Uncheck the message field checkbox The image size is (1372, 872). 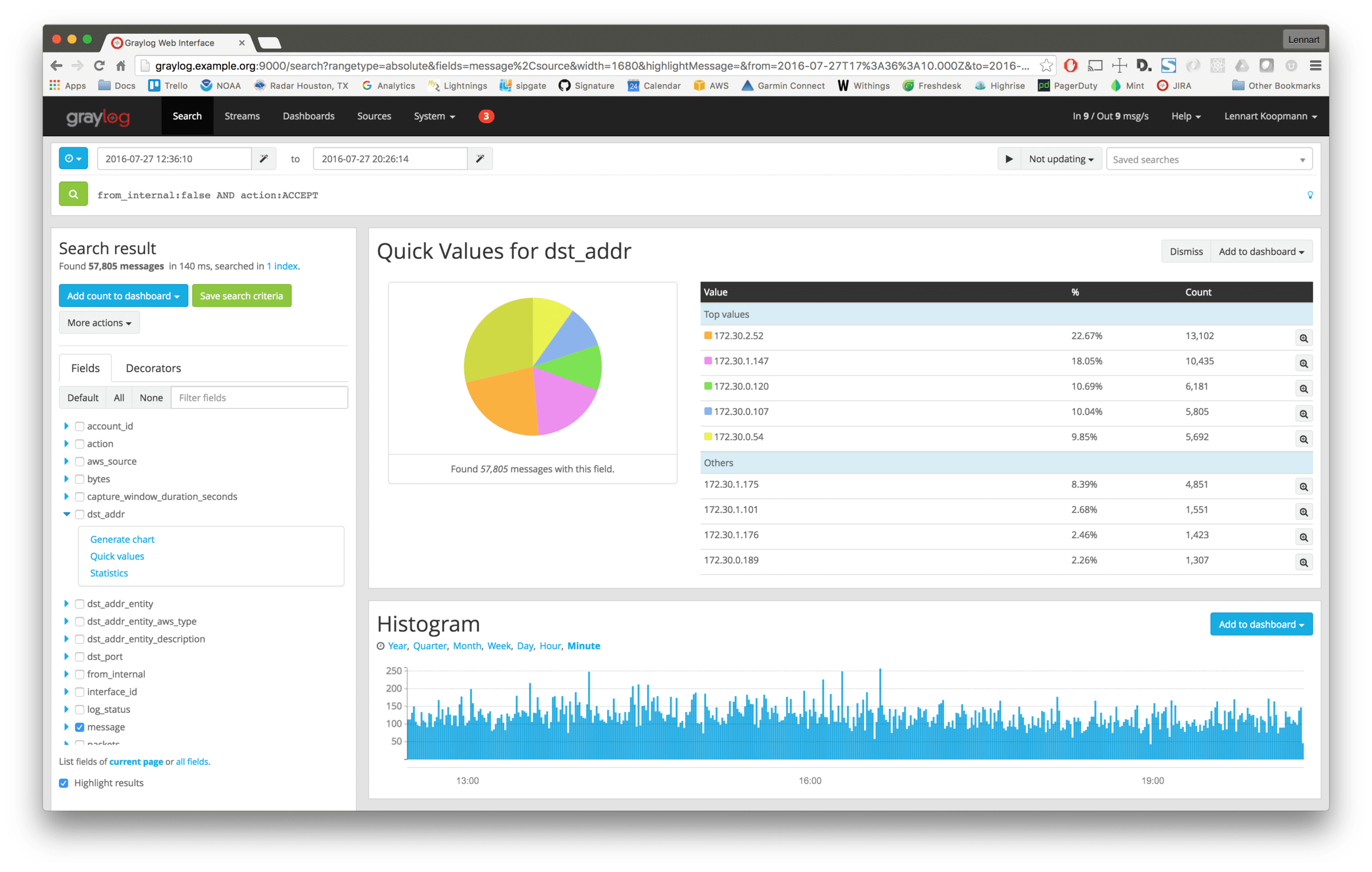point(80,727)
